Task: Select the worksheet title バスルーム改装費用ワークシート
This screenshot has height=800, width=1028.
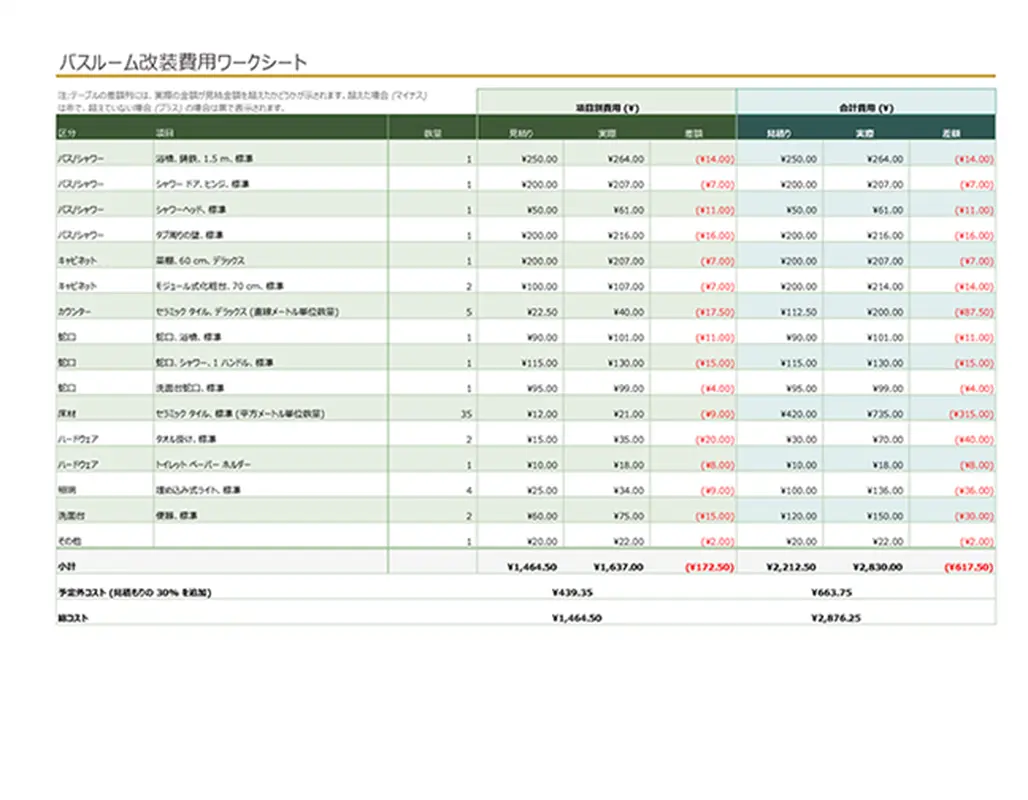Action: 184,60
